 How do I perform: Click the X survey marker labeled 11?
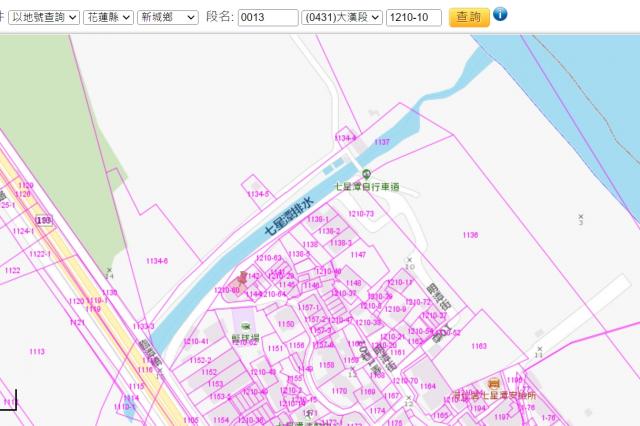(x=539, y=349)
